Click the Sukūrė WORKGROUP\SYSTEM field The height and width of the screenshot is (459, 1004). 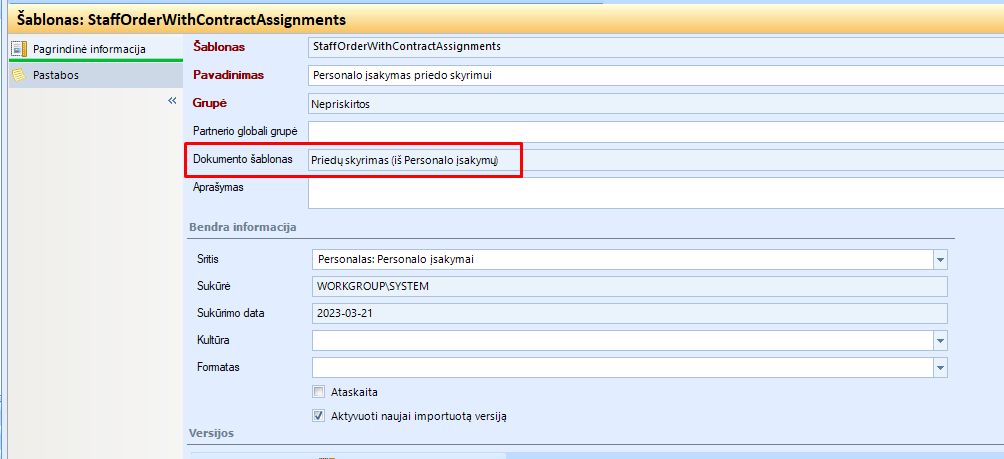(629, 286)
